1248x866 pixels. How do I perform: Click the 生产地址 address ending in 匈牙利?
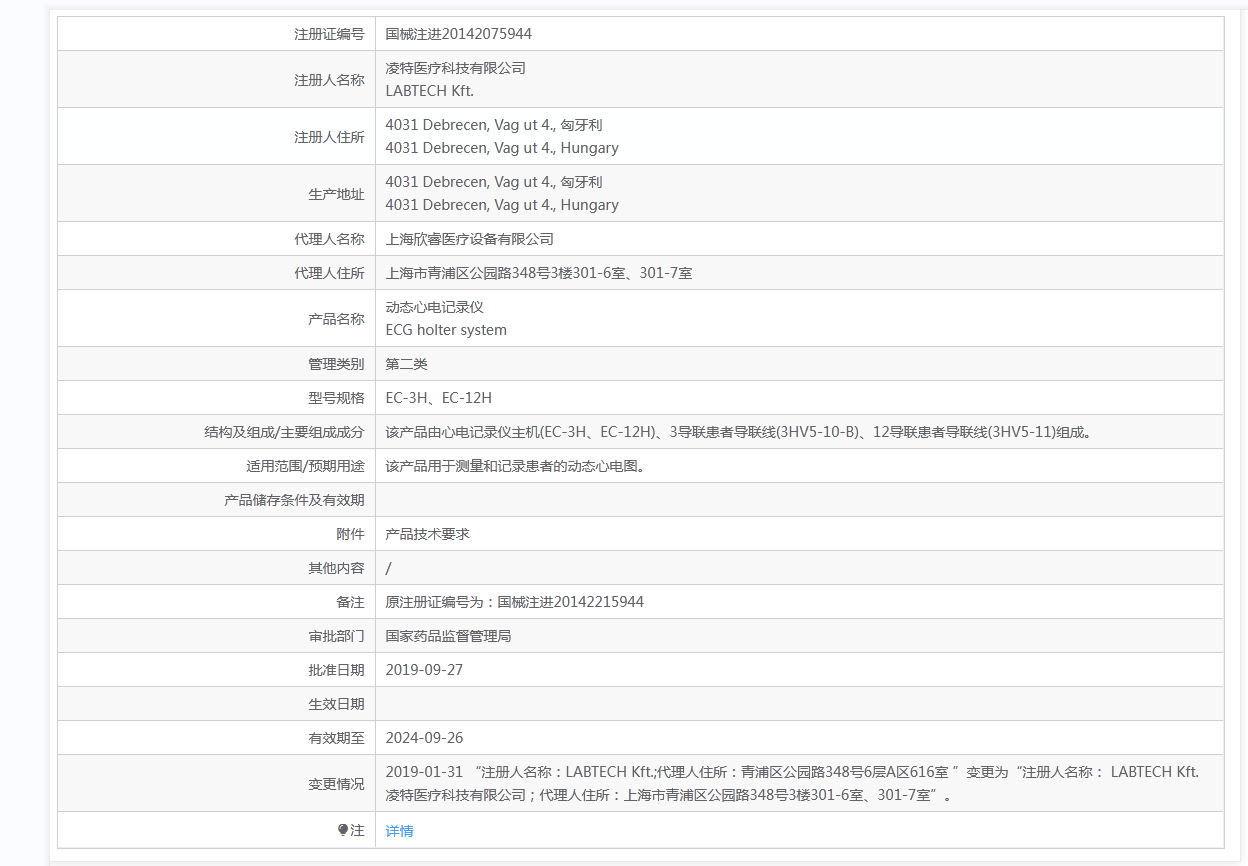[493, 182]
